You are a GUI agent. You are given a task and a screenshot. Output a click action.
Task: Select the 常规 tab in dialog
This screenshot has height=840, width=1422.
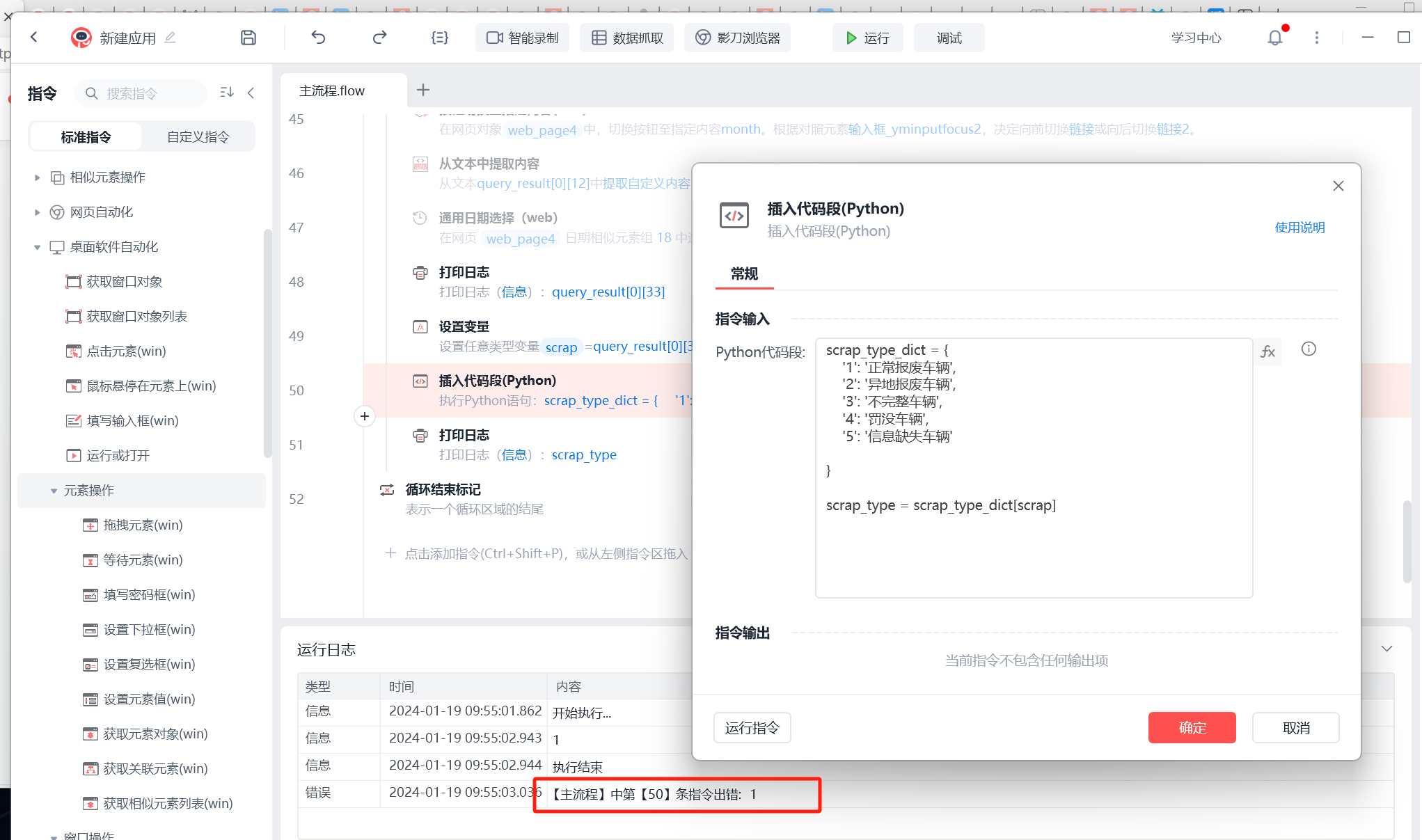744,274
